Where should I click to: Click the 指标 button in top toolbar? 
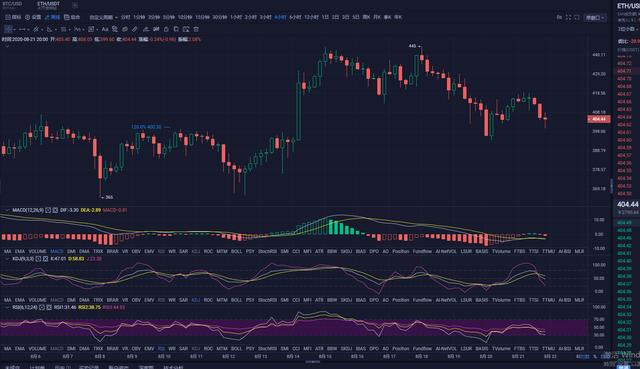coord(13,17)
